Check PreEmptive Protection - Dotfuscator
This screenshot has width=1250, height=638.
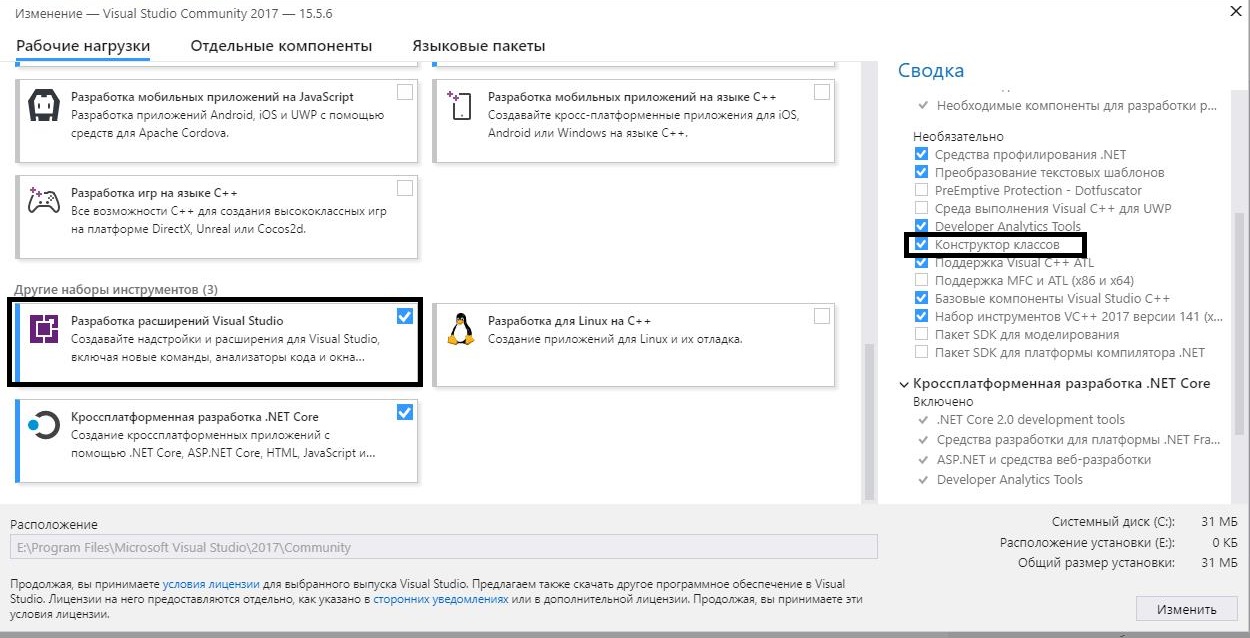tap(921, 190)
